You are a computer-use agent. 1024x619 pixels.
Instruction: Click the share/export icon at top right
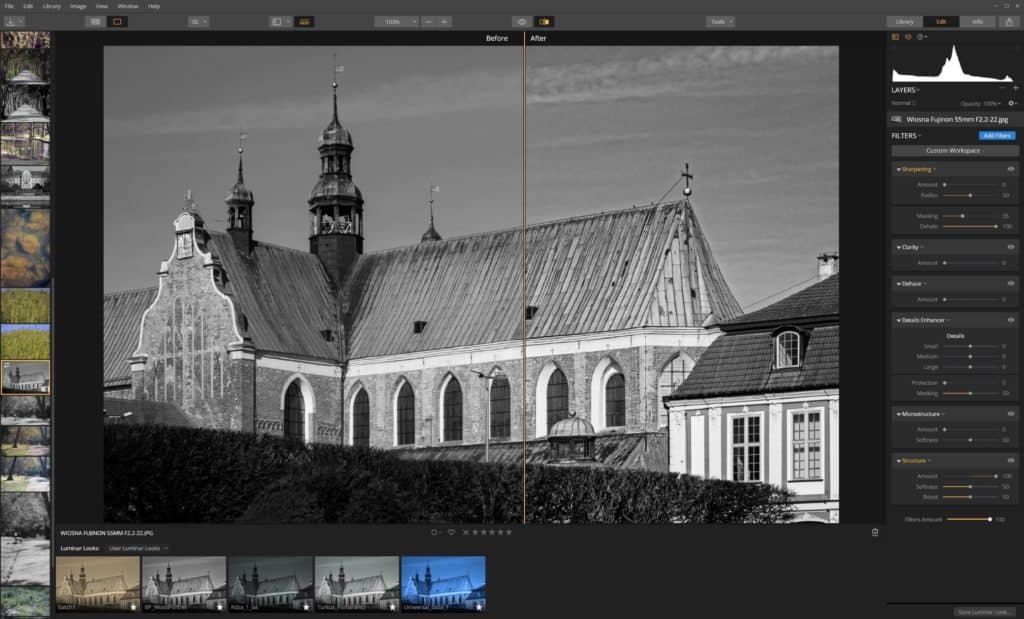click(x=1008, y=21)
